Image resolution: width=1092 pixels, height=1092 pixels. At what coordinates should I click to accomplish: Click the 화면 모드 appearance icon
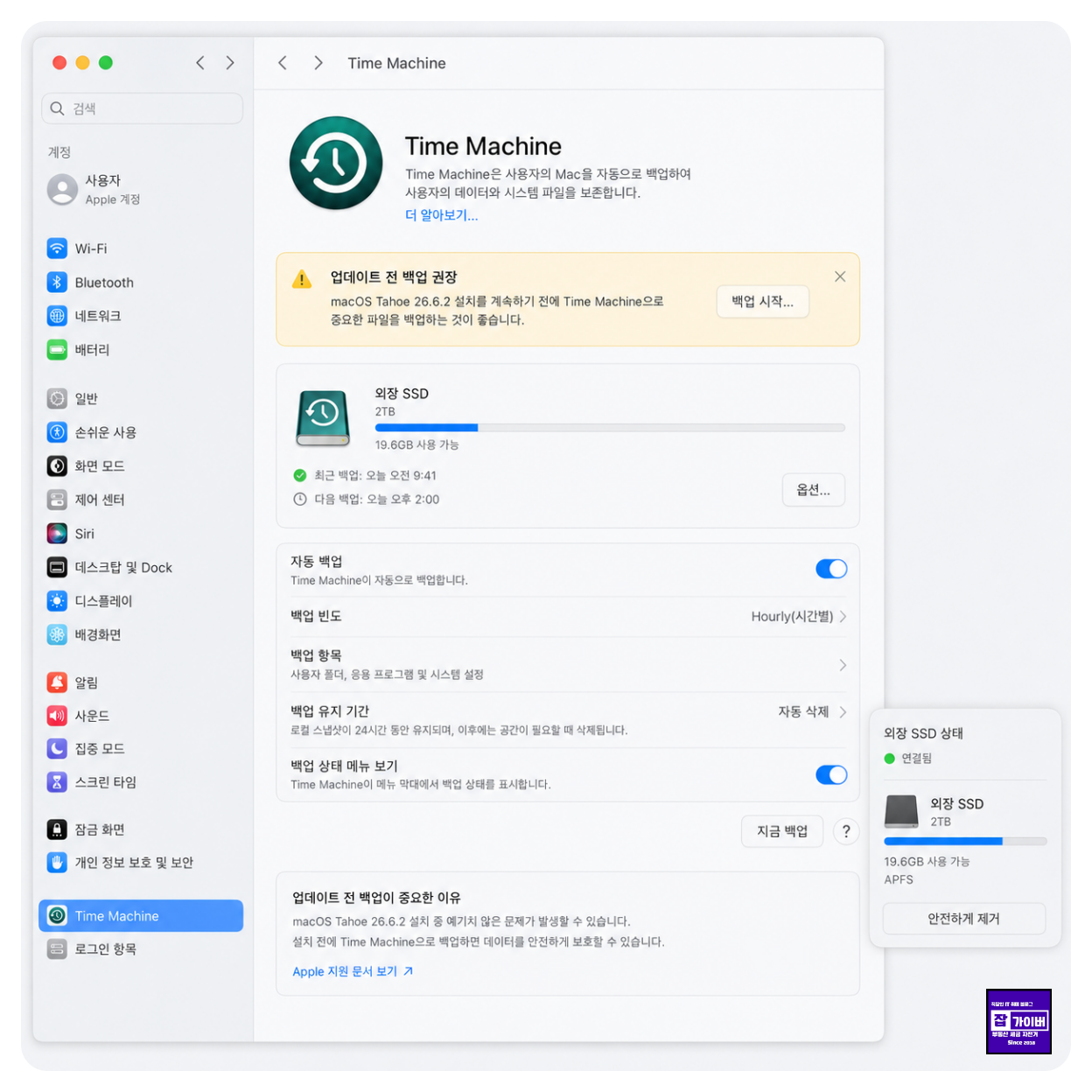[x=57, y=466]
